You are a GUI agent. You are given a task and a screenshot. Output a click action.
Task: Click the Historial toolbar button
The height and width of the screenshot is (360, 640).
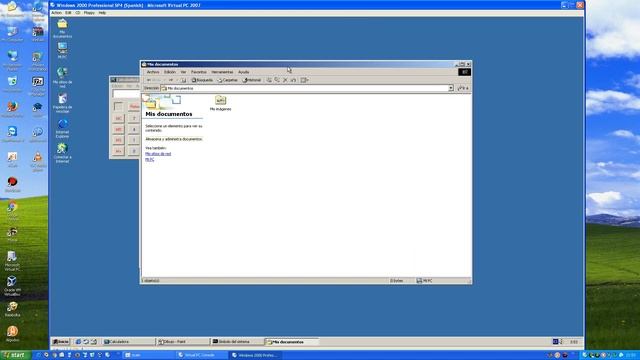251,80
